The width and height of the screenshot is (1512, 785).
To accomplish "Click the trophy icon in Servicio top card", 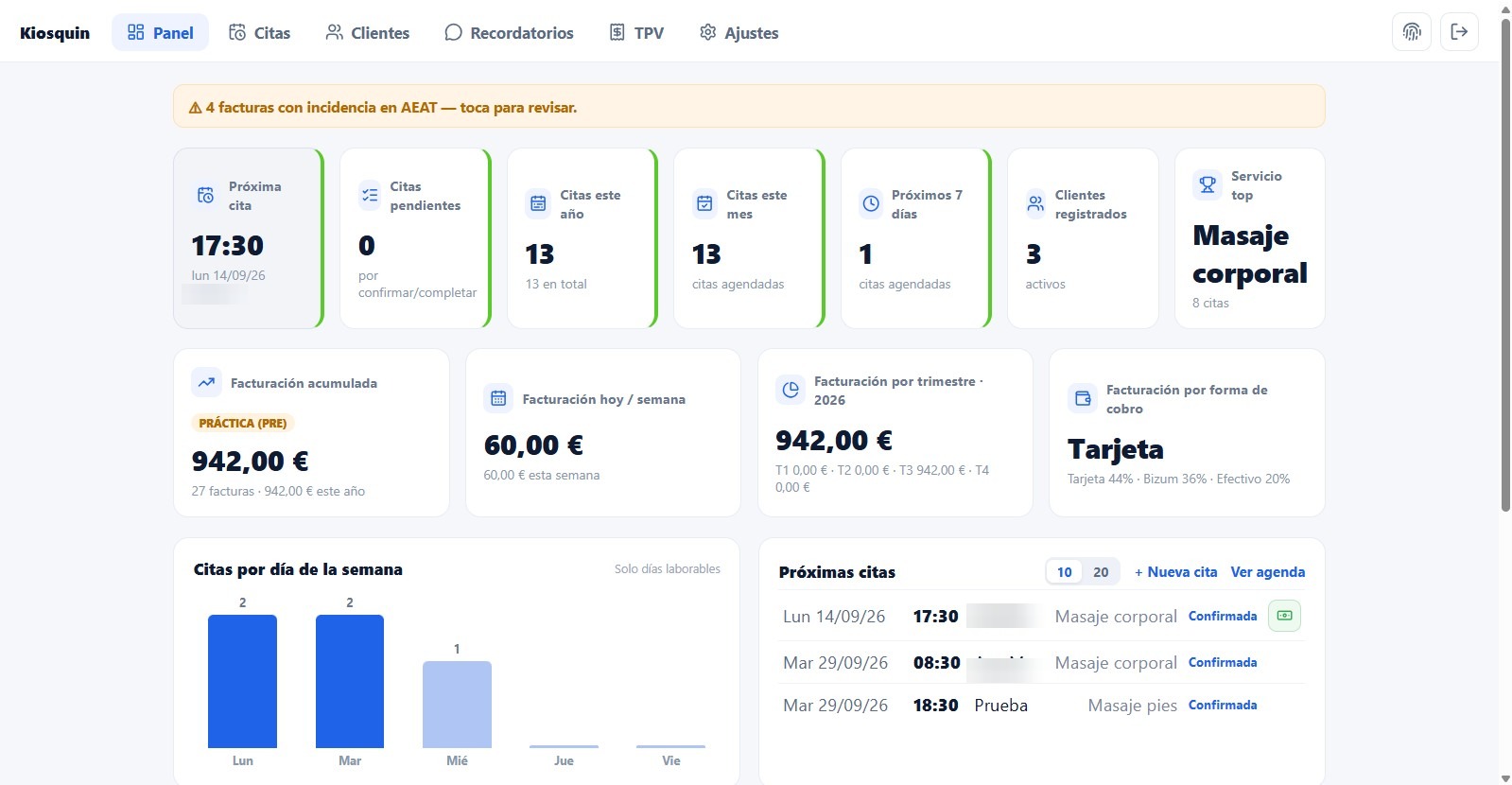I will (x=1208, y=184).
